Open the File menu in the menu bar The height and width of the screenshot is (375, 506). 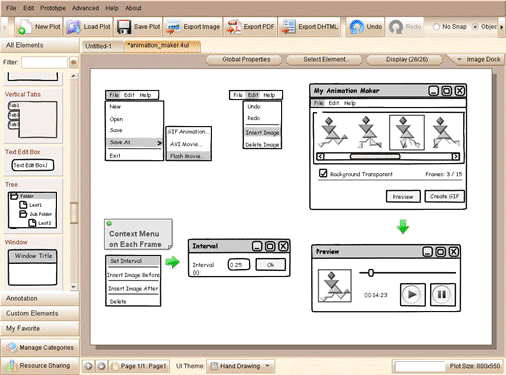11,8
